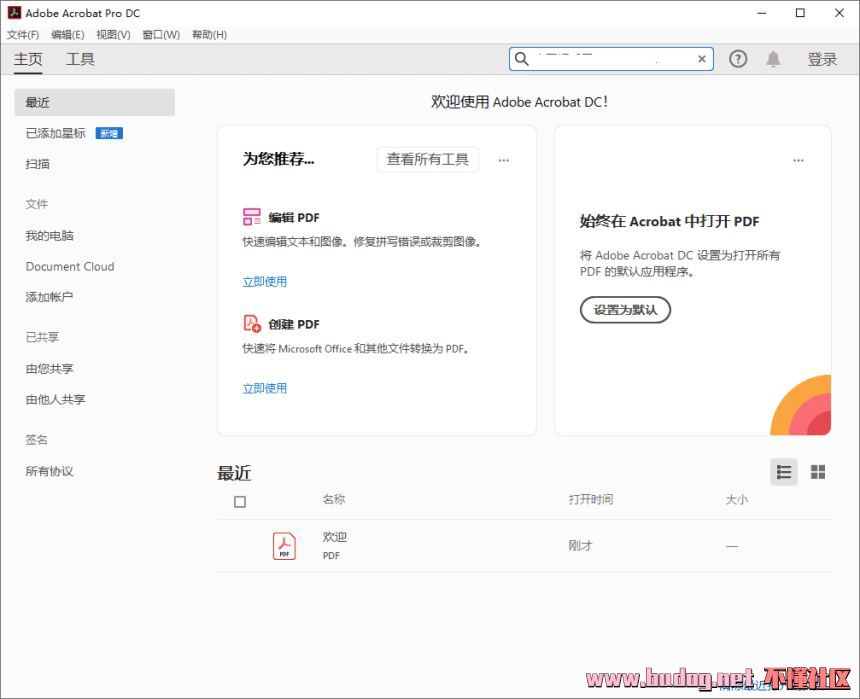The width and height of the screenshot is (860, 699).
Task: Select Document Cloud in the sidebar
Action: pos(70,267)
